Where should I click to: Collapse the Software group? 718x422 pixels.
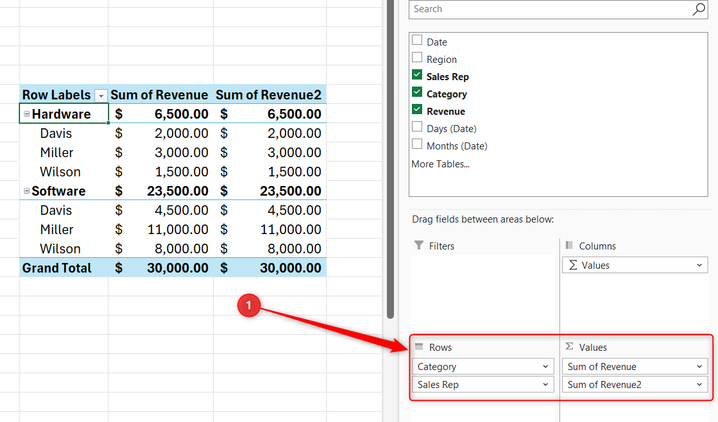(27, 191)
